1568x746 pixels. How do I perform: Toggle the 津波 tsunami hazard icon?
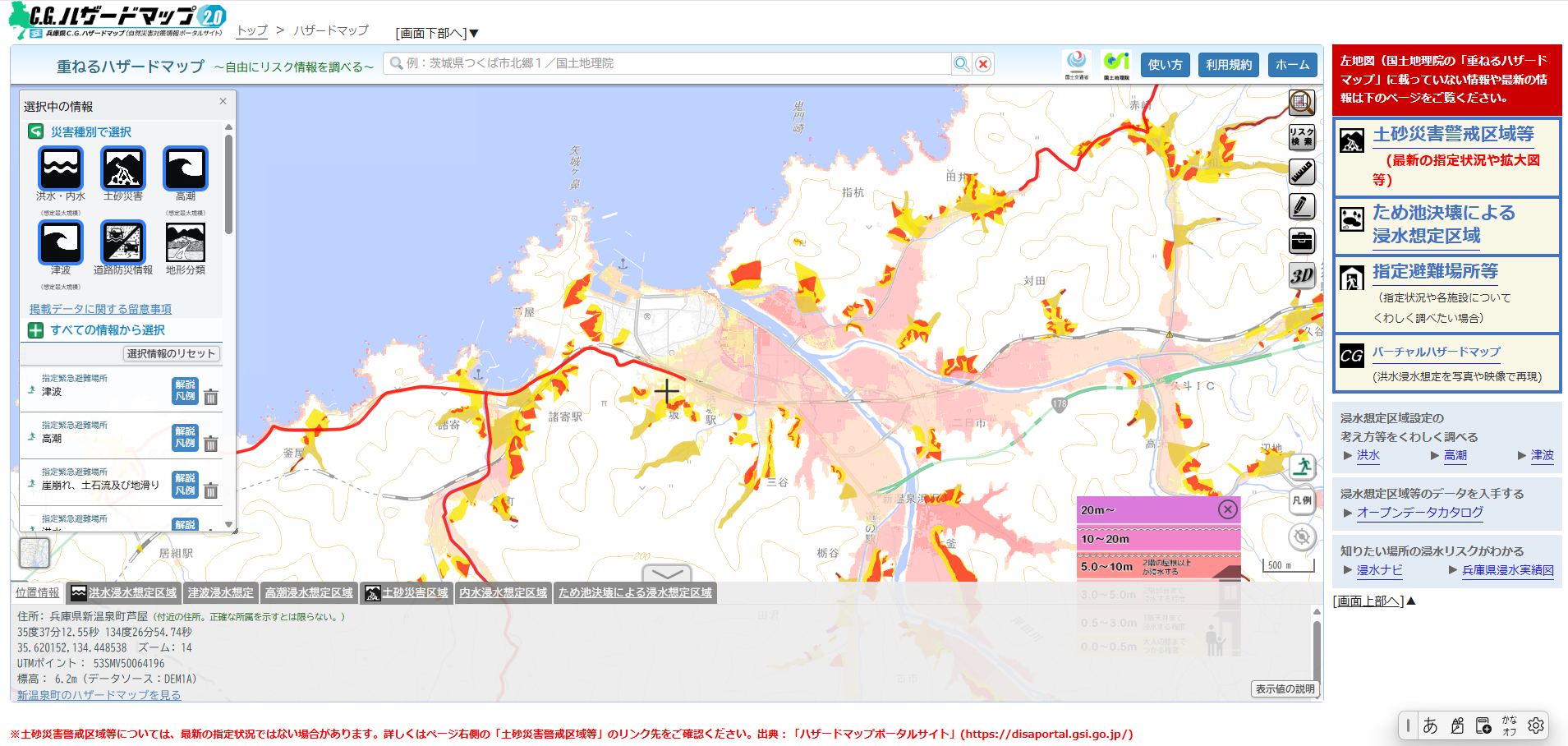61,242
